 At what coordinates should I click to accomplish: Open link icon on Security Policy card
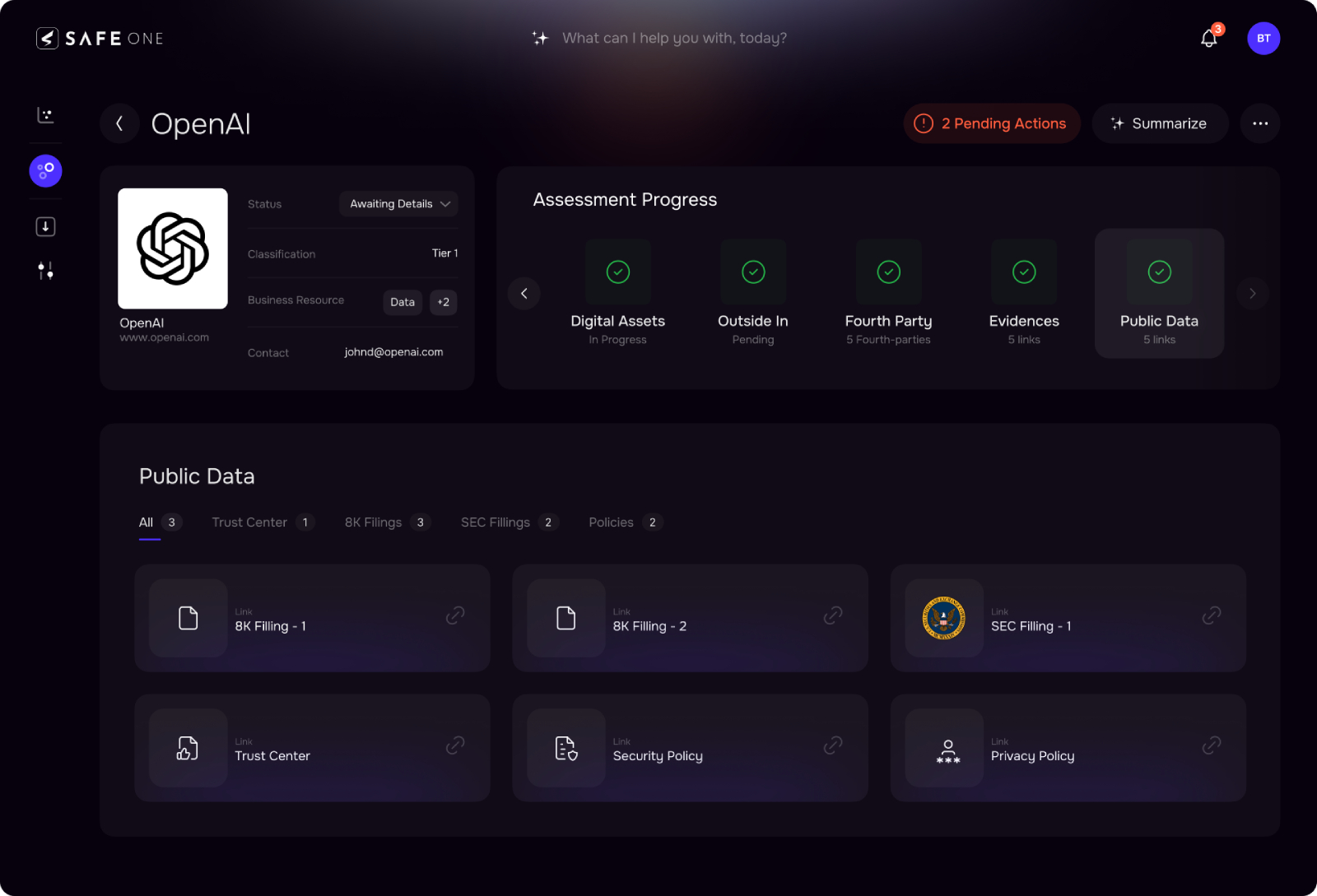pos(833,745)
